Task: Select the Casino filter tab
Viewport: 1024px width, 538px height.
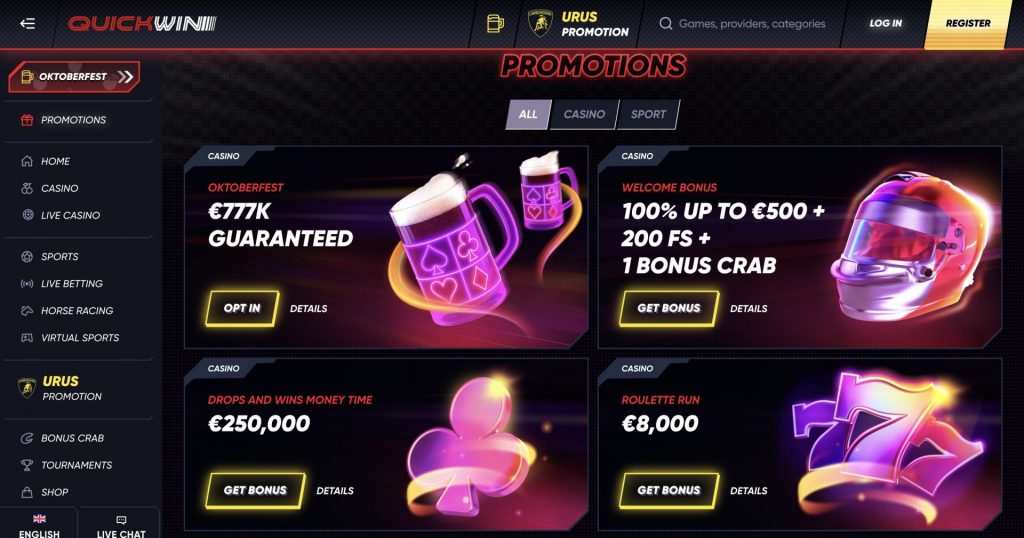Action: click(584, 114)
